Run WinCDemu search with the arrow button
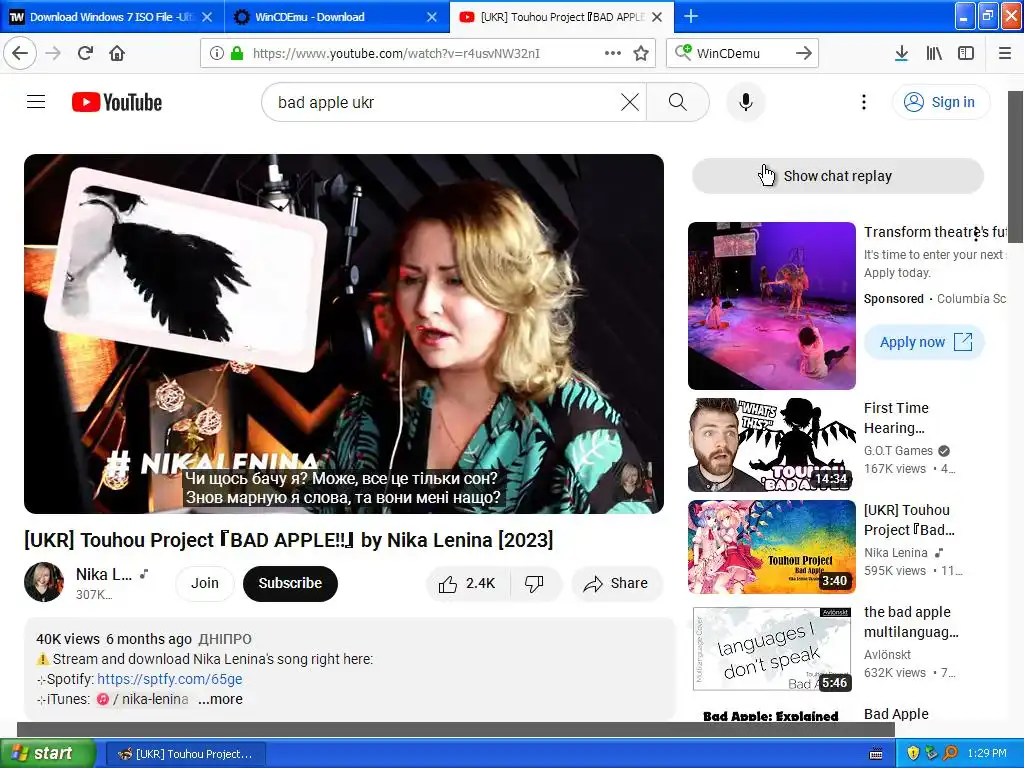This screenshot has height=768, width=1024. coord(804,53)
